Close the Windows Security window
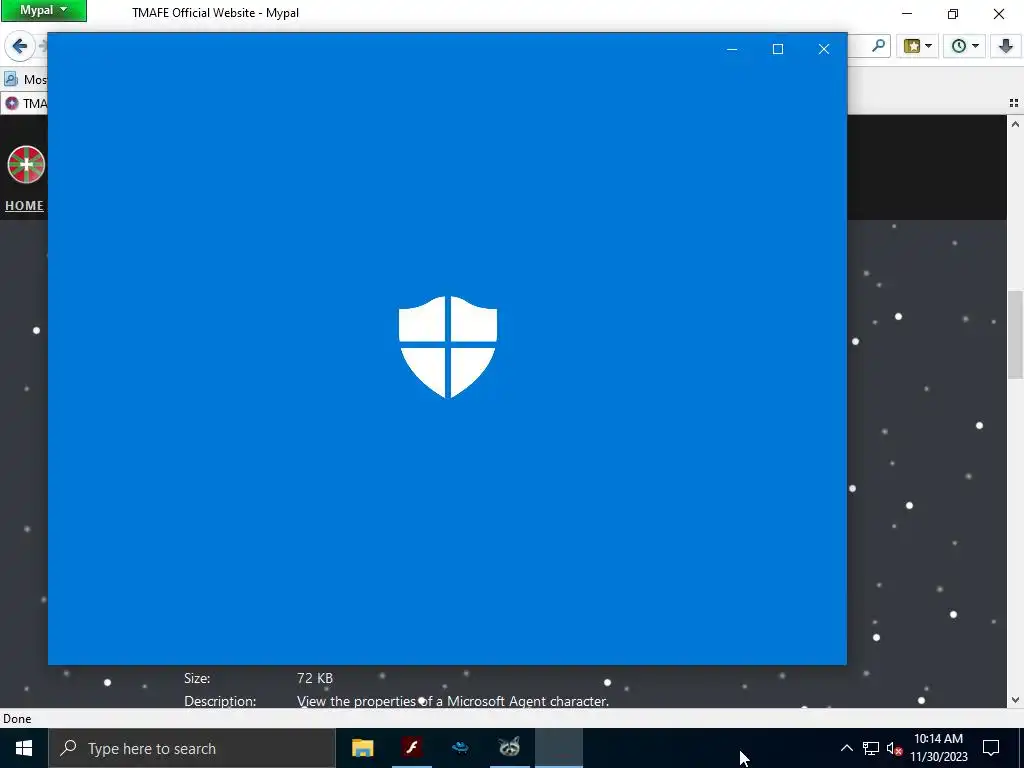This screenshot has height=768, width=1024. point(824,49)
